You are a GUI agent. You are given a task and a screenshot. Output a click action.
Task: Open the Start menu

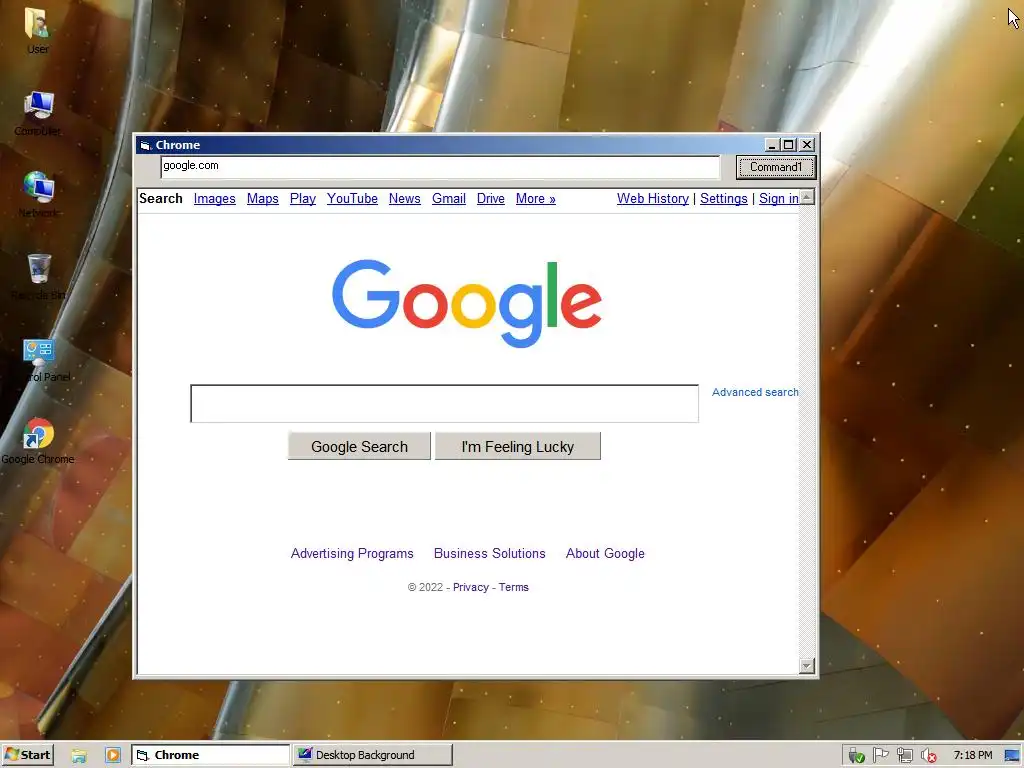click(27, 755)
